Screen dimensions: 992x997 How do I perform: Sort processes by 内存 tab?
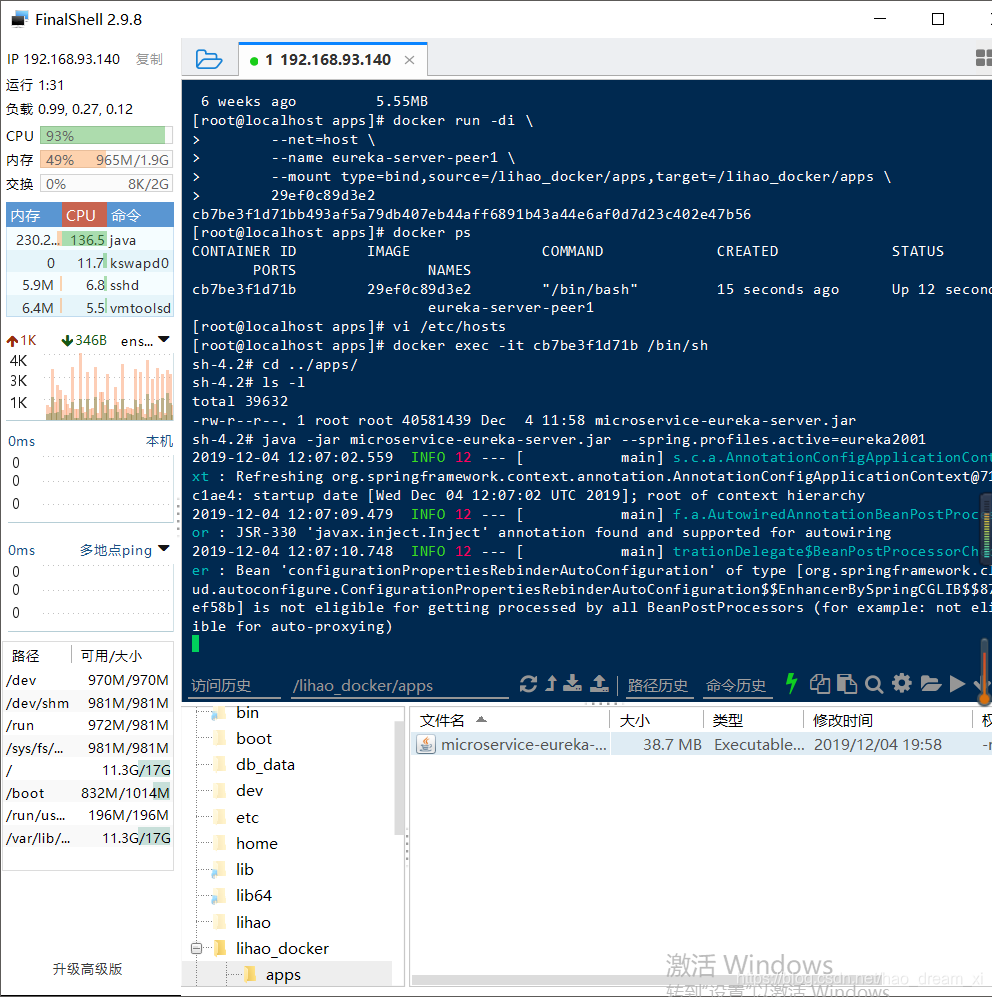[x=34, y=216]
